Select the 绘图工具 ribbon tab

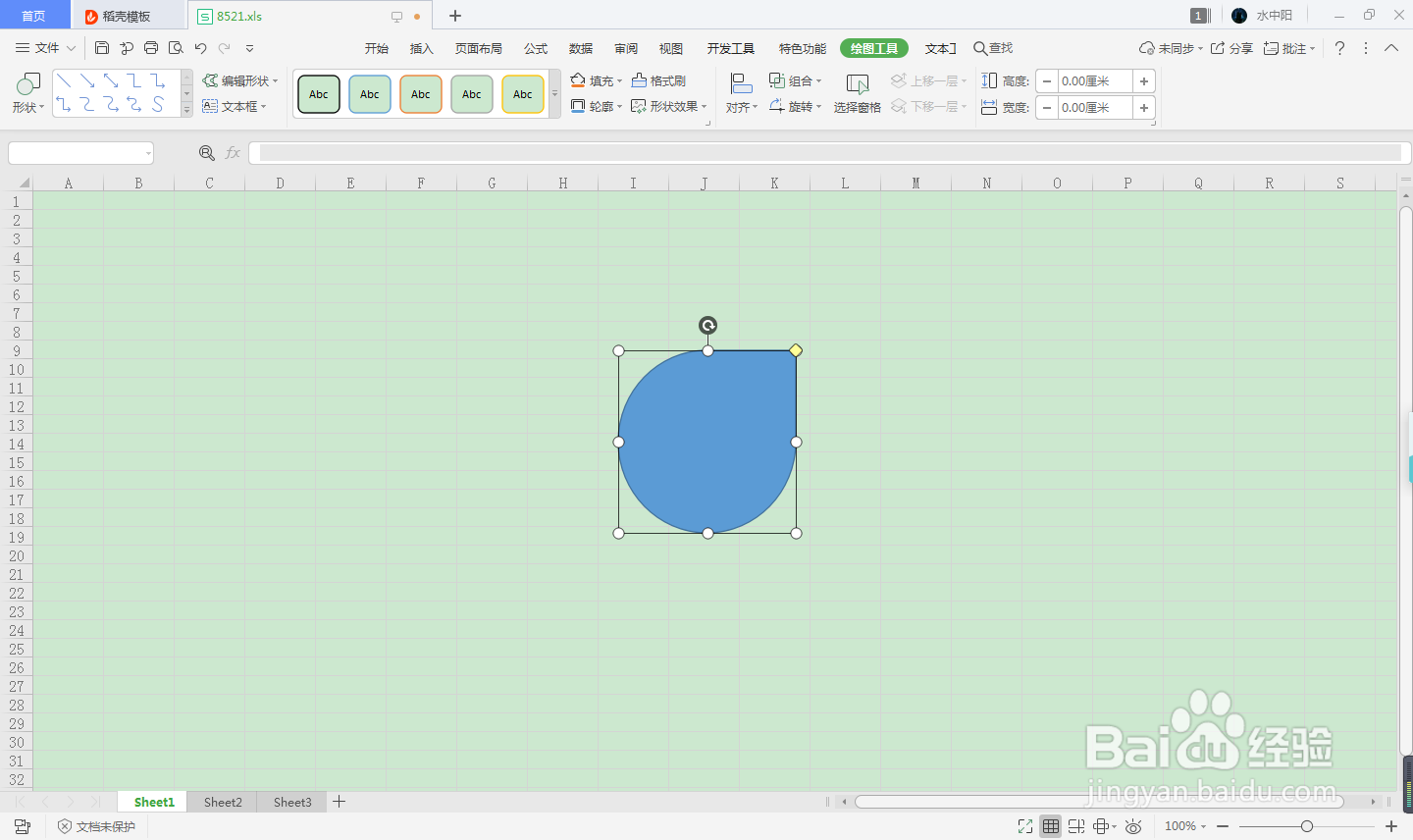pos(874,48)
